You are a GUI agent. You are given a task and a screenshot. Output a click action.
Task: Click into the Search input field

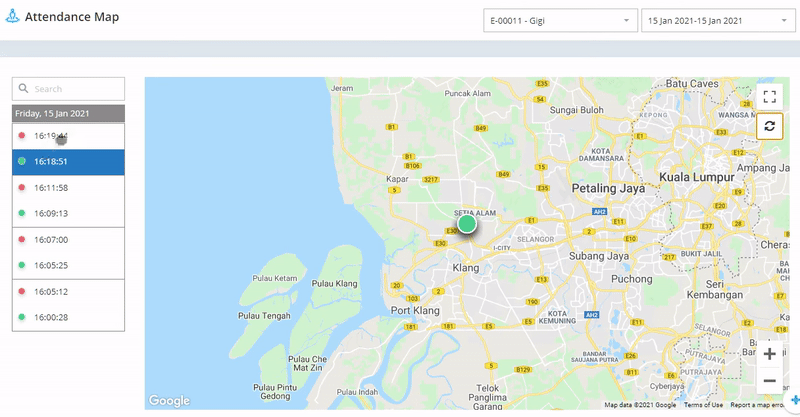point(76,89)
